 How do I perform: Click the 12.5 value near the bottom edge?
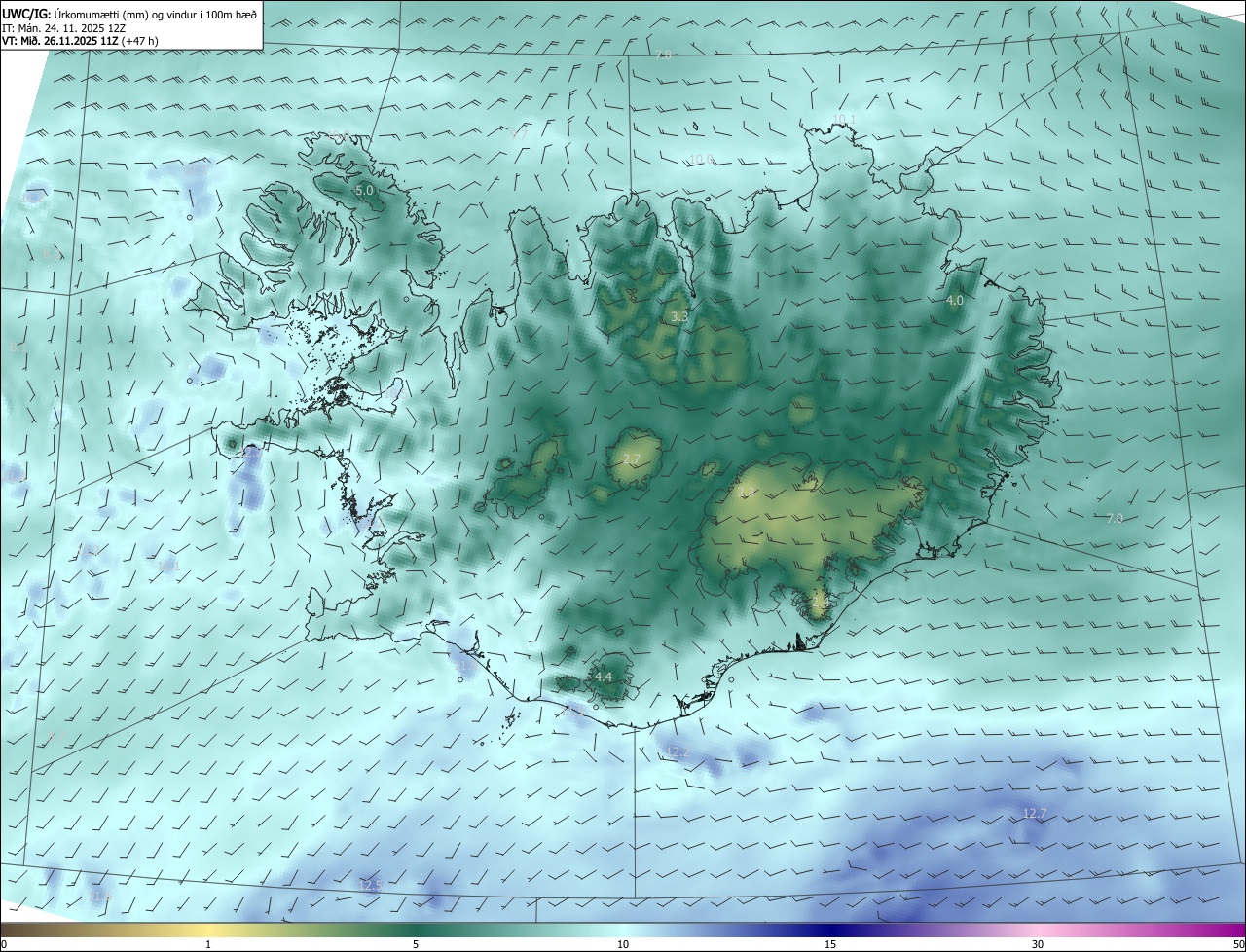[371, 885]
